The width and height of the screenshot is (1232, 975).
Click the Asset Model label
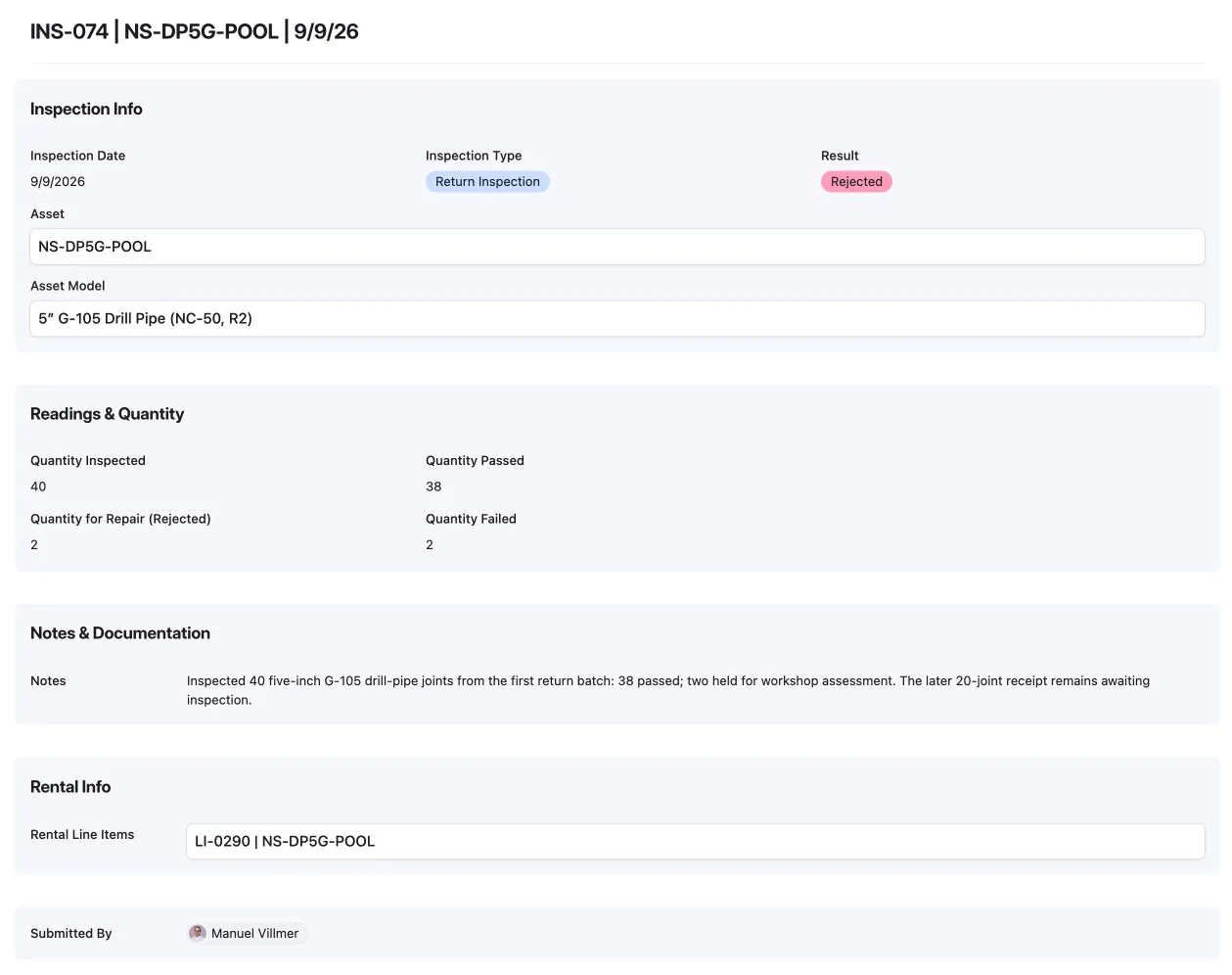point(68,286)
